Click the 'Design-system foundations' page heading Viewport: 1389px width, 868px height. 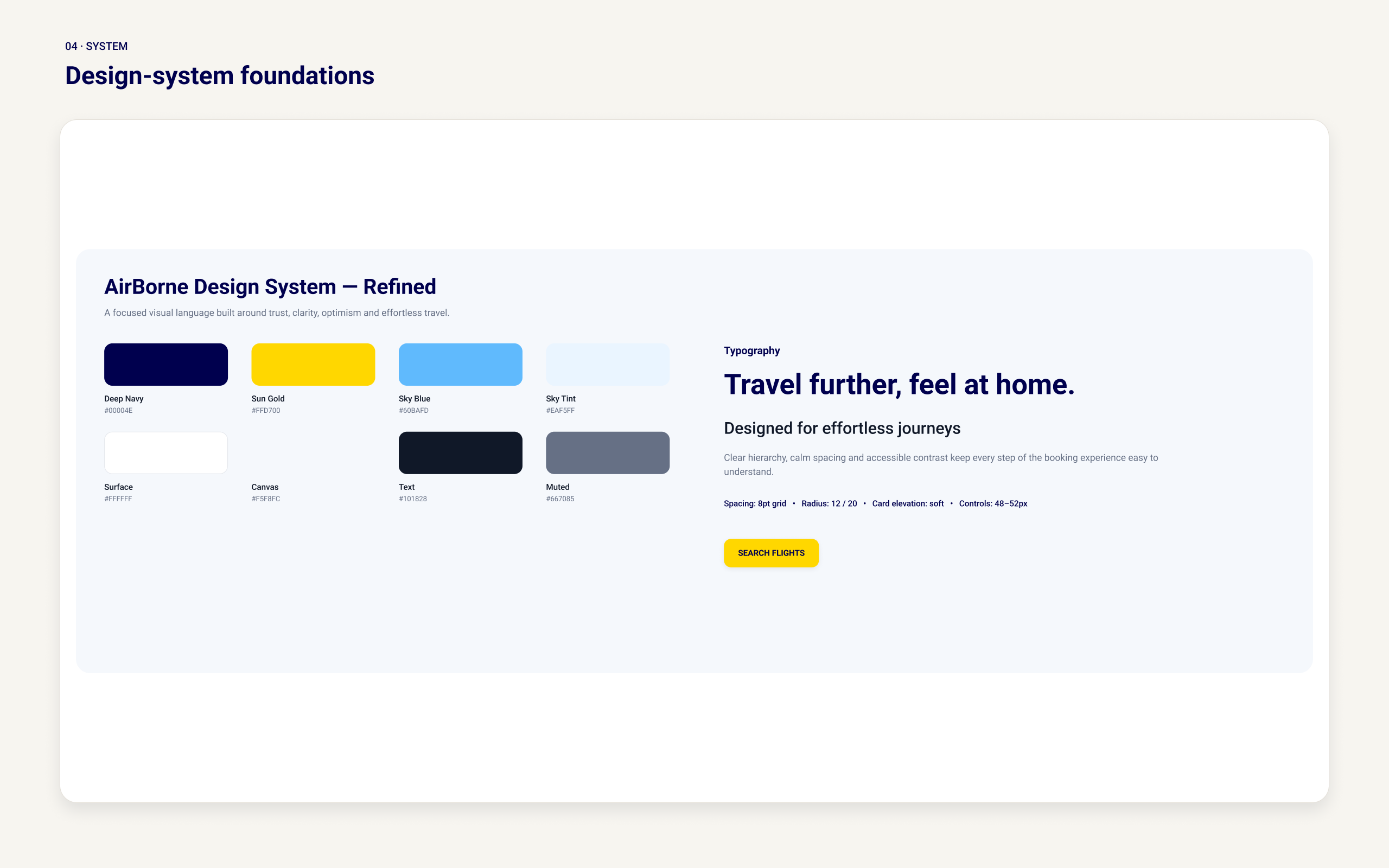coord(219,76)
